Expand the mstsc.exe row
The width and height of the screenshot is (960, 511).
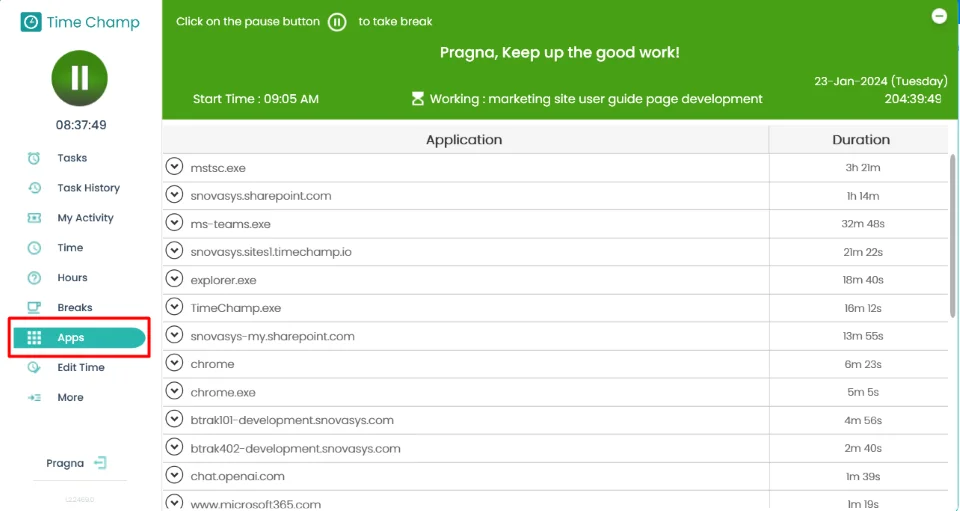pos(174,166)
